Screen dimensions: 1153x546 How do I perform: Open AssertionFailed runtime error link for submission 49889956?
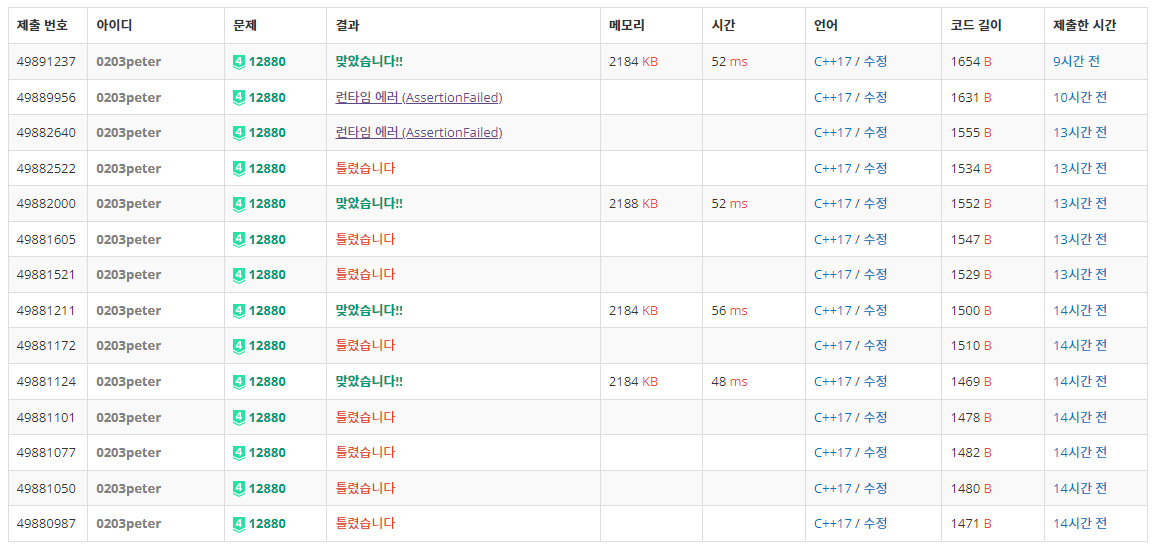point(418,97)
